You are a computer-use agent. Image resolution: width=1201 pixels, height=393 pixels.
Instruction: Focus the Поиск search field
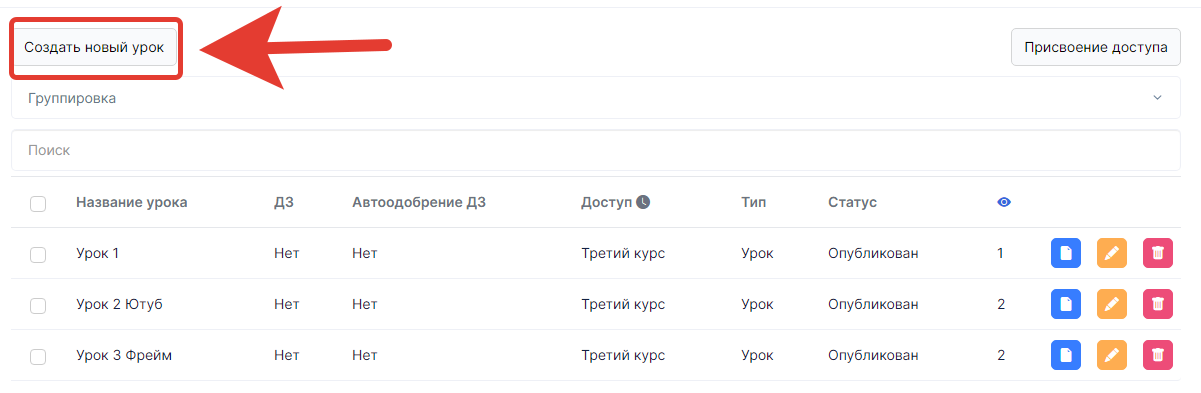596,150
